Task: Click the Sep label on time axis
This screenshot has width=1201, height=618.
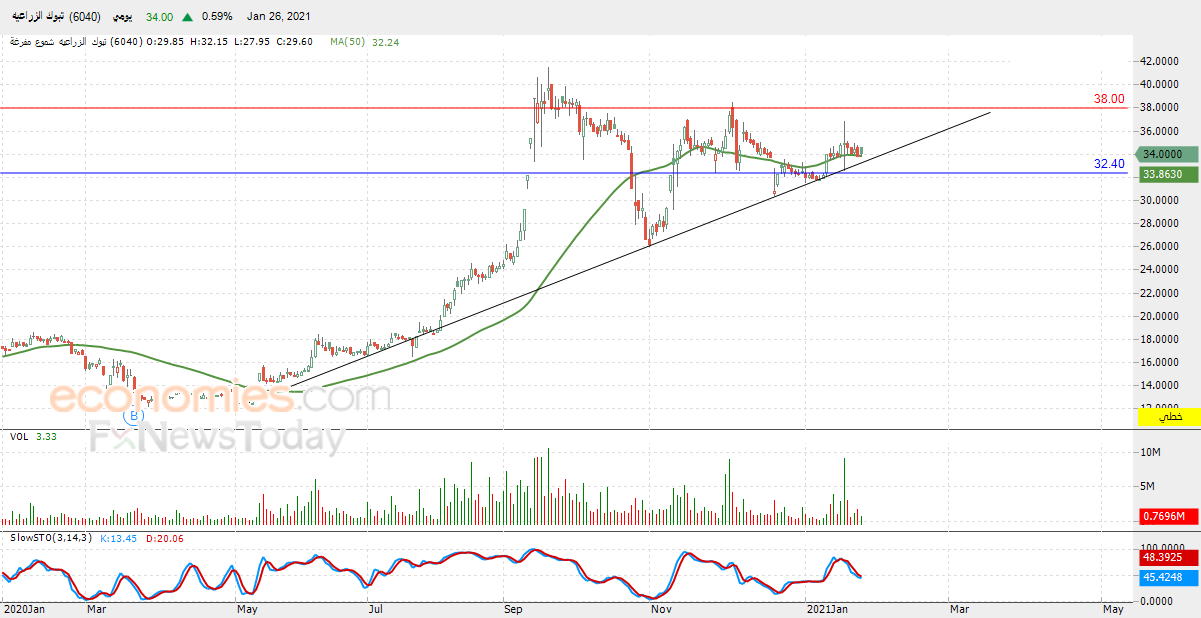Action: pyautogui.click(x=512, y=607)
